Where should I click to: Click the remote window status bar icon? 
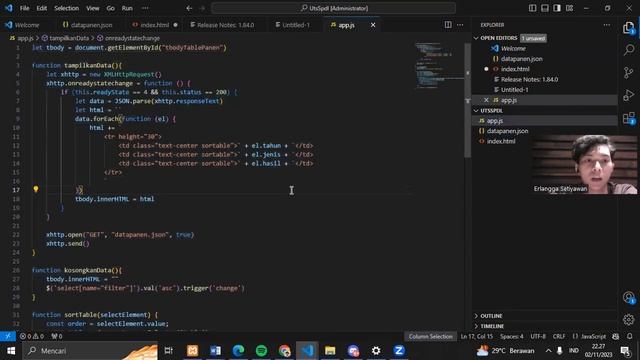(8, 336)
